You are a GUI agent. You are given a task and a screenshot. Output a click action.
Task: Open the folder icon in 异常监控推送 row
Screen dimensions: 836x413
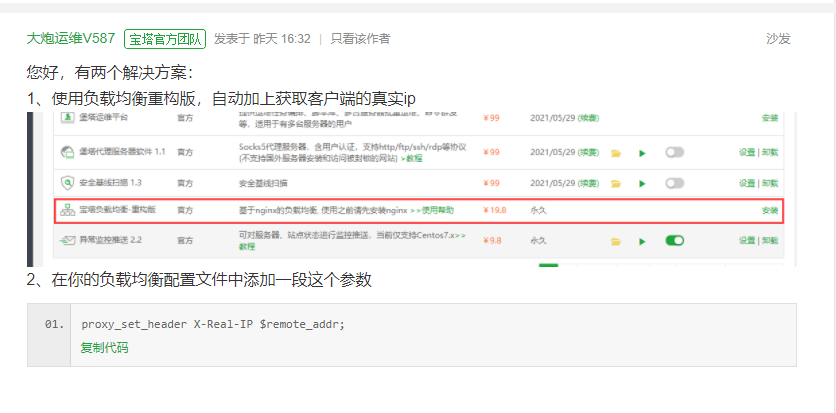(616, 241)
